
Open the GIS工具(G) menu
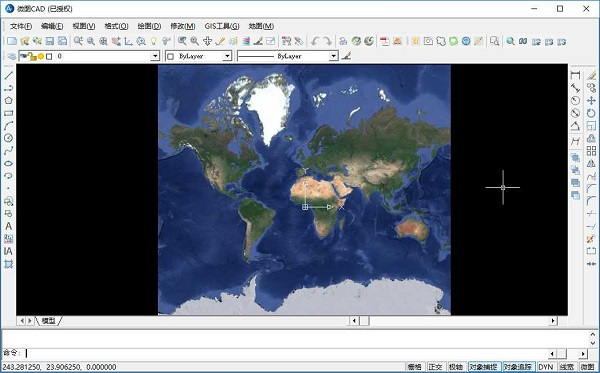click(222, 26)
